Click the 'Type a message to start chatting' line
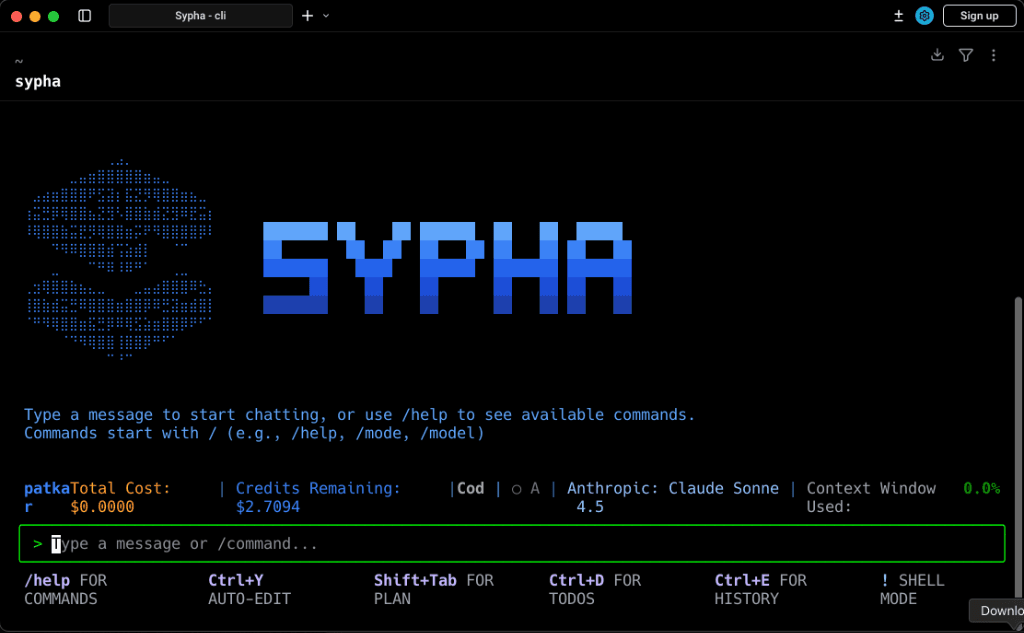Image resolution: width=1024 pixels, height=633 pixels. click(x=359, y=415)
